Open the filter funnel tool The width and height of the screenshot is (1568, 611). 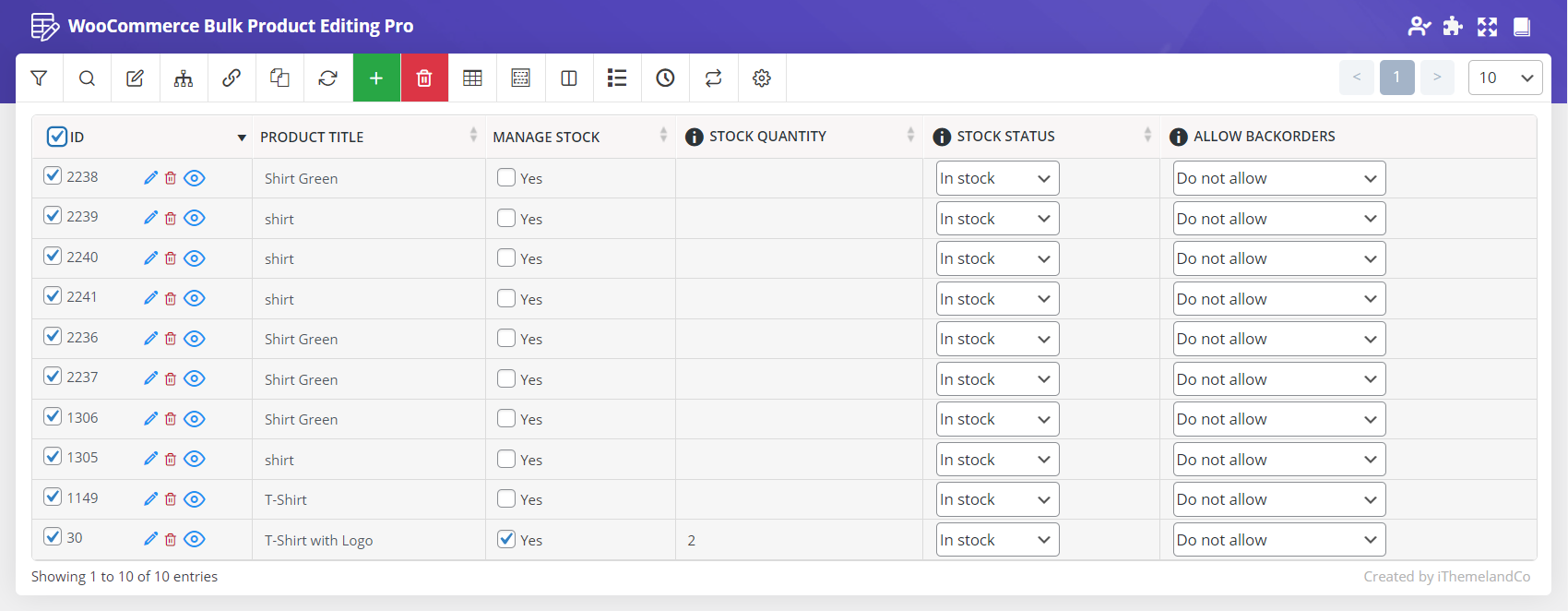point(39,78)
